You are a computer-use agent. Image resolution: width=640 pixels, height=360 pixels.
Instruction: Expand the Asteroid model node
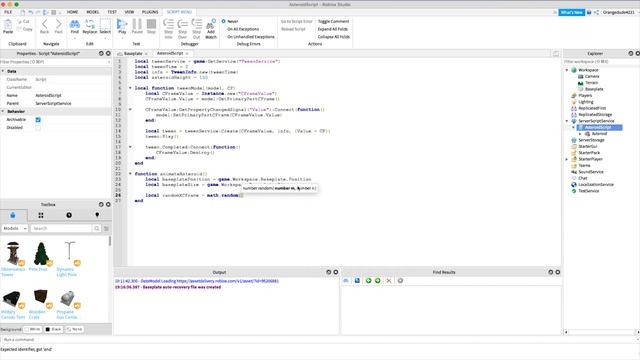coord(580,134)
